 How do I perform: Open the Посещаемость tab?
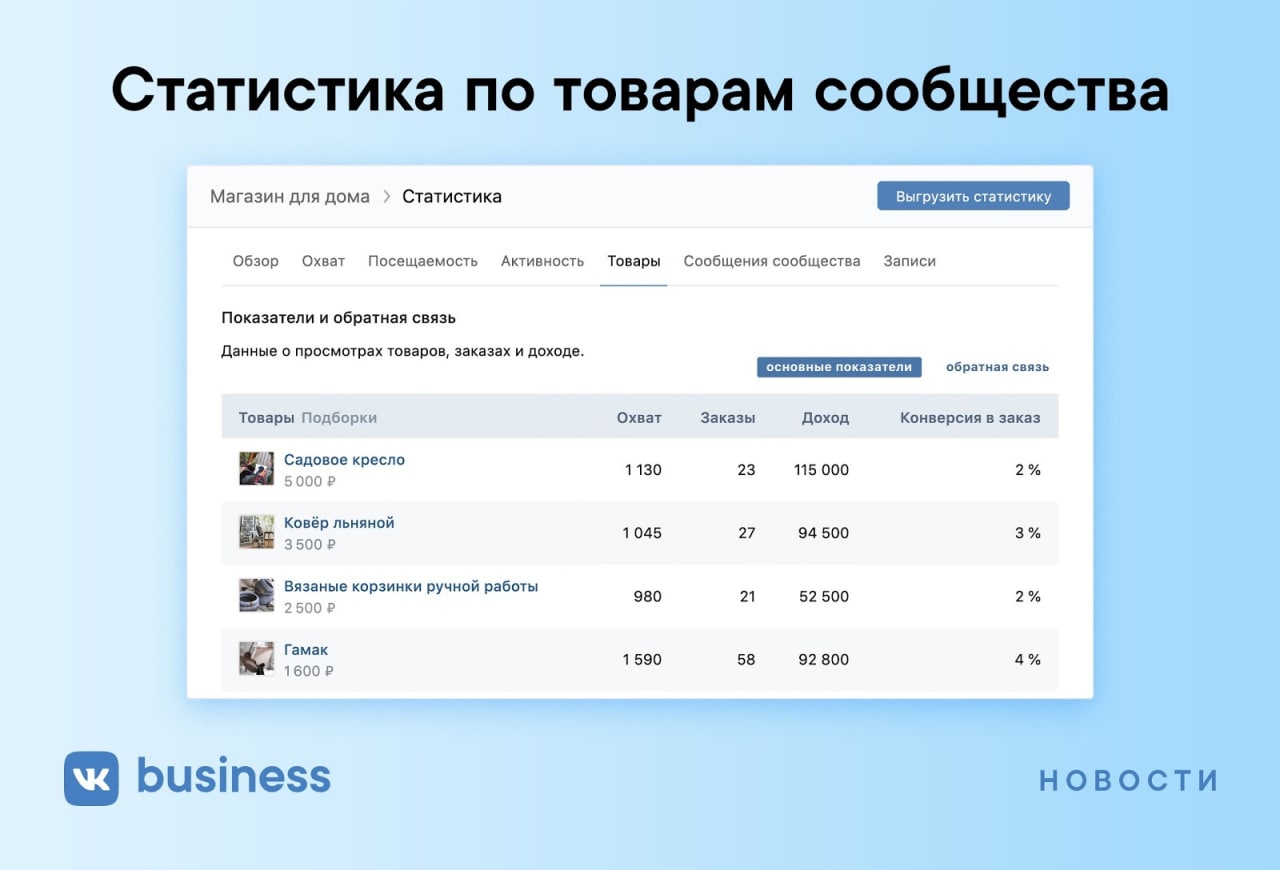[x=423, y=261]
